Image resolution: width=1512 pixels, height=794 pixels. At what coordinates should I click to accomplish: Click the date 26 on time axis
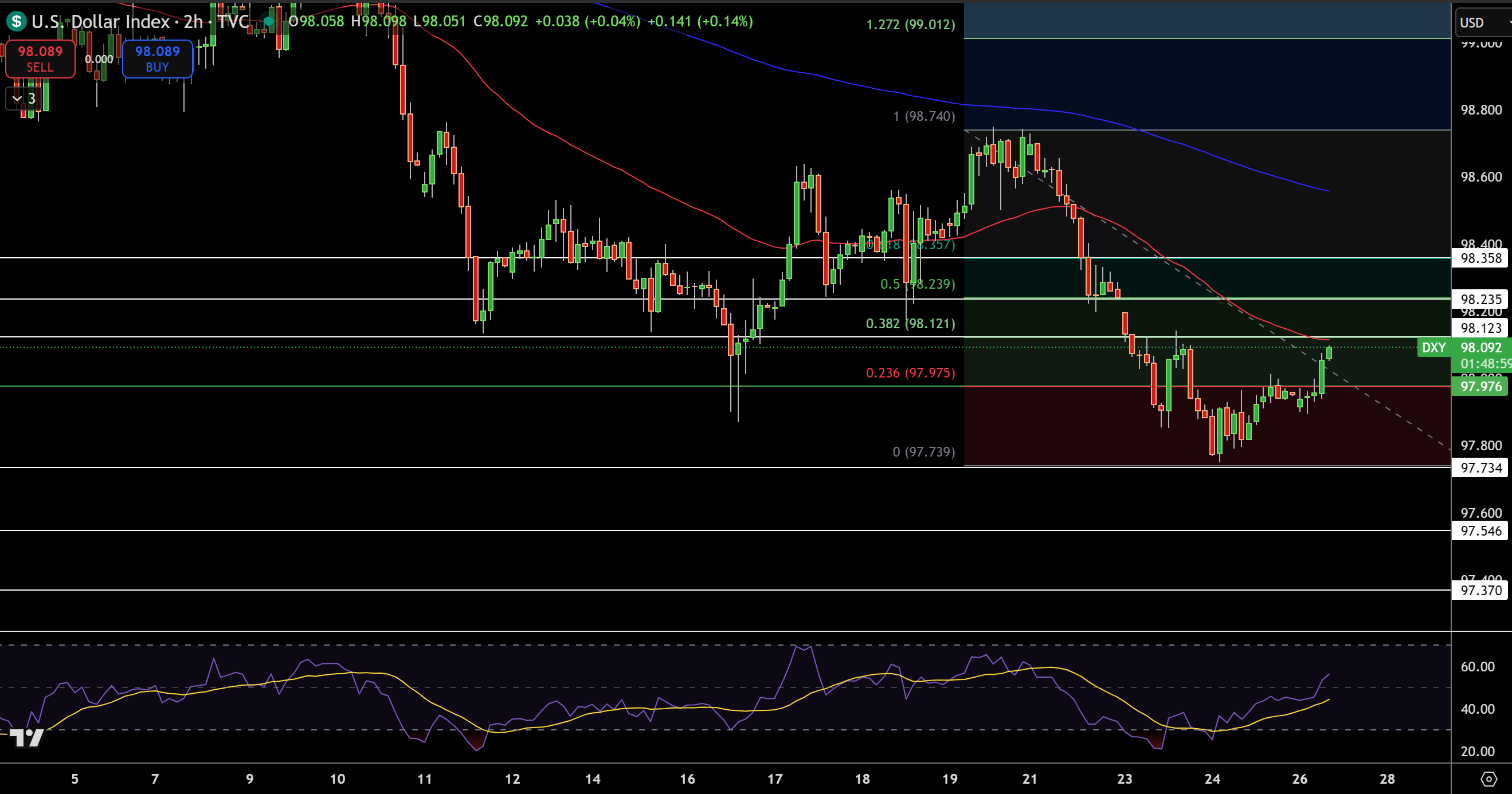pyautogui.click(x=1299, y=779)
